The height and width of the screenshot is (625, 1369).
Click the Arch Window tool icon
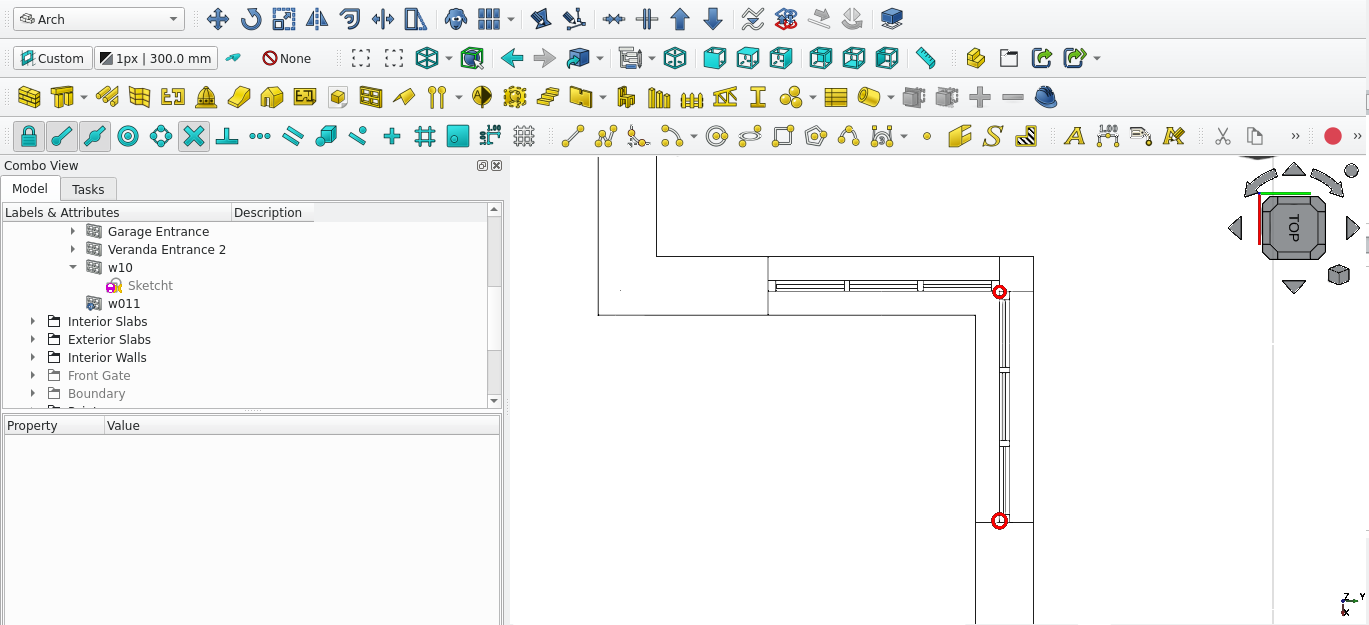(x=371, y=97)
